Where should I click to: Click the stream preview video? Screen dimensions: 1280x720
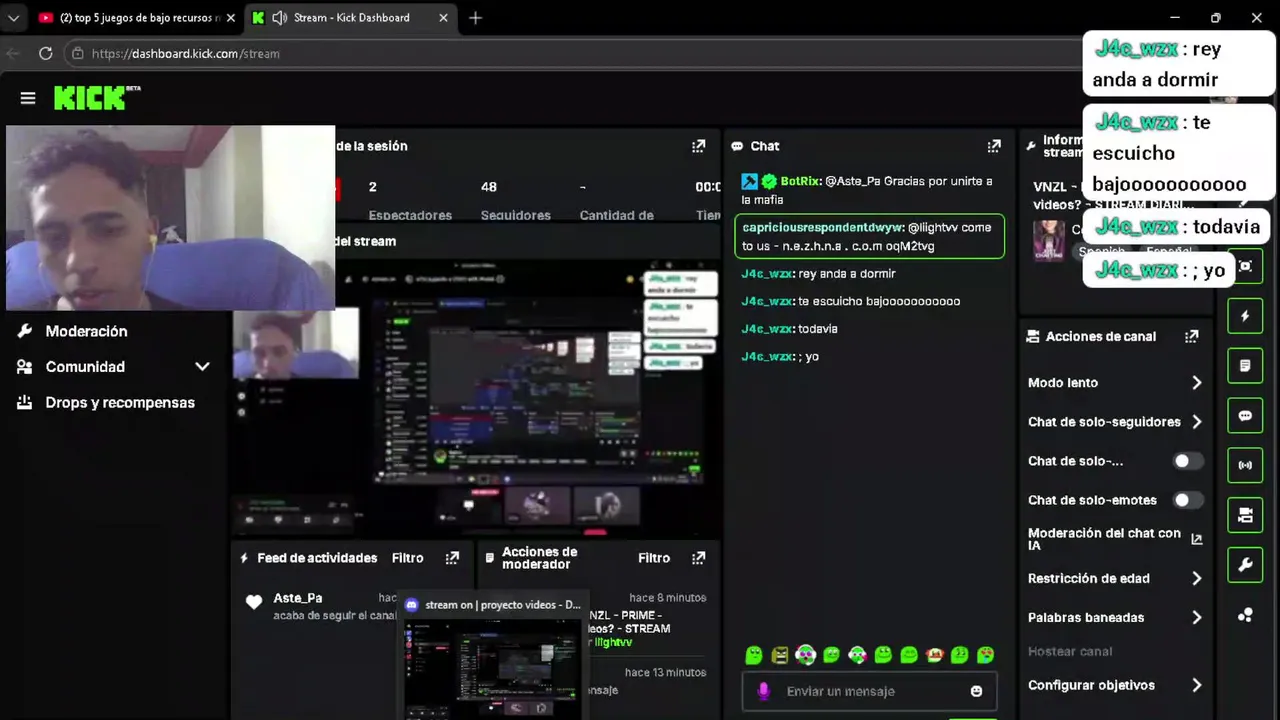tap(476, 397)
